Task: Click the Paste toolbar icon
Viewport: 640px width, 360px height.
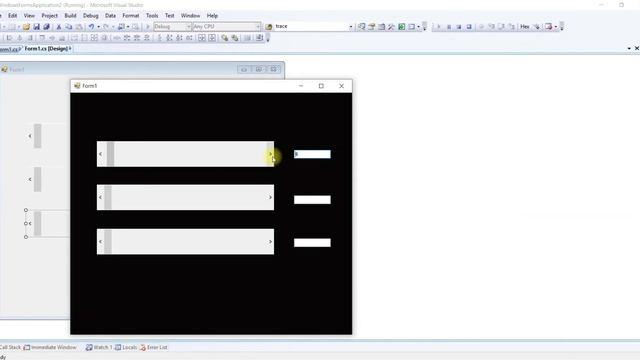Action: pyautogui.click(x=79, y=27)
